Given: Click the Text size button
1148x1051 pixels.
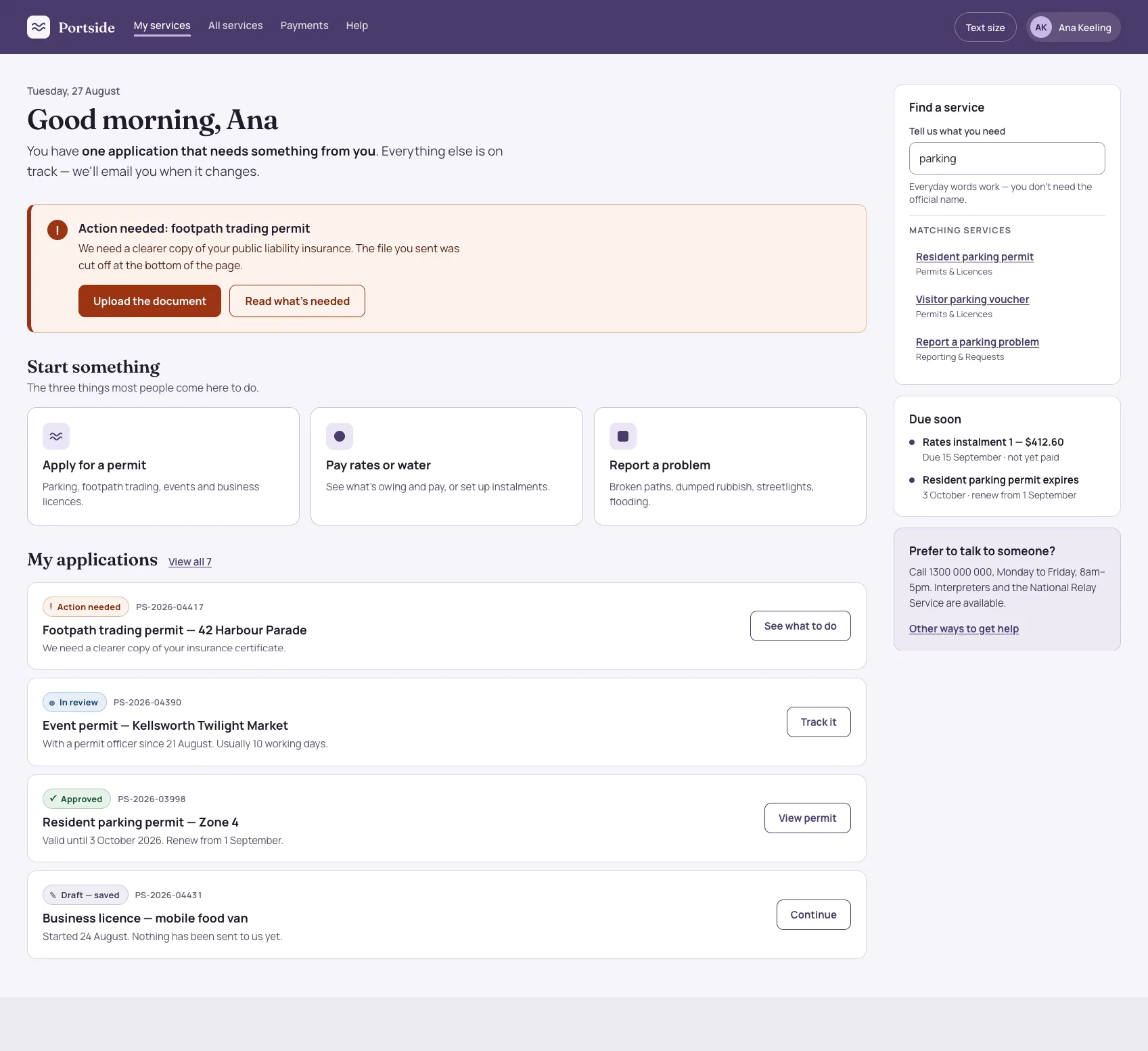Looking at the screenshot, I should pyautogui.click(x=986, y=28).
